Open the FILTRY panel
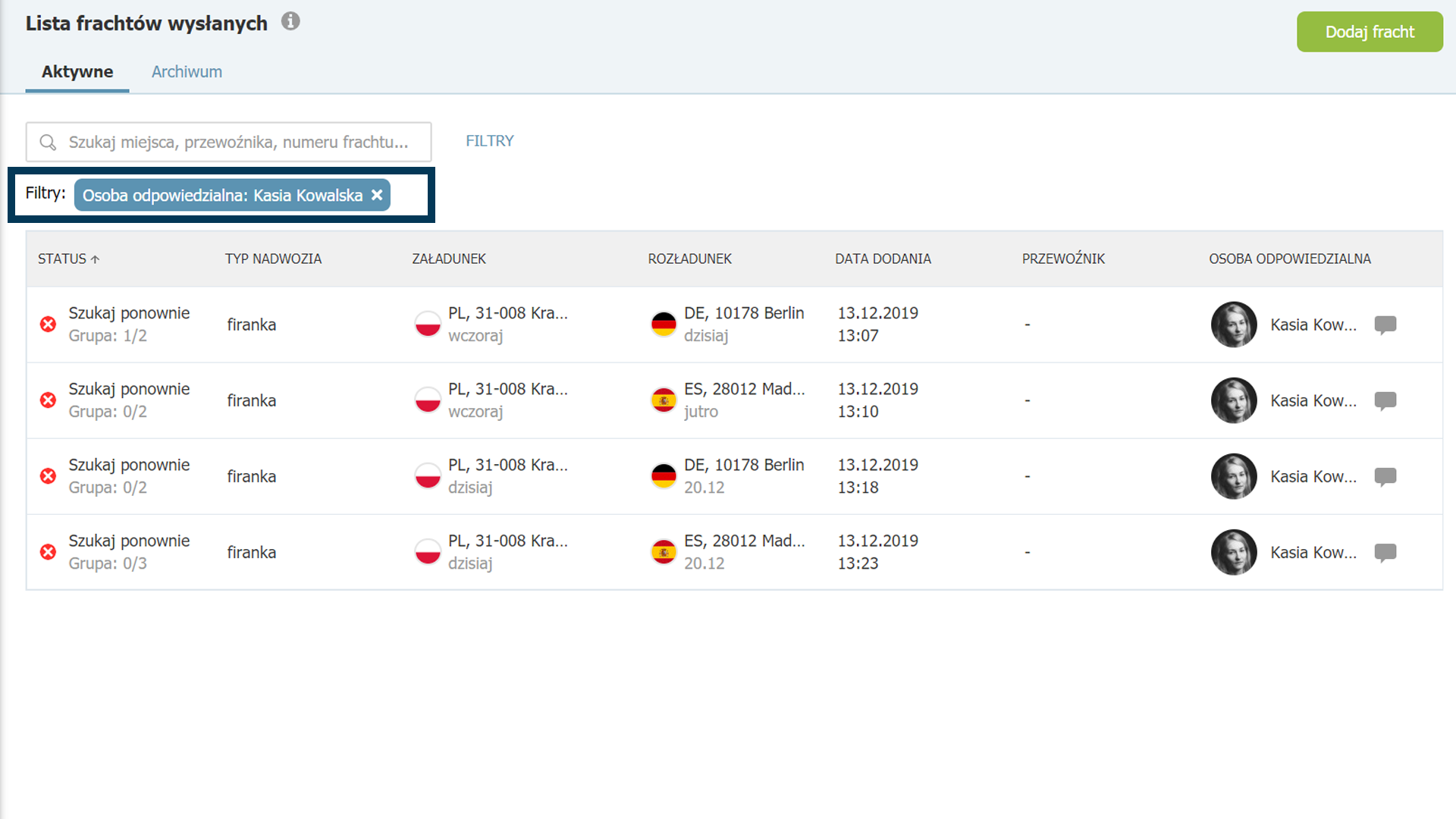Image resolution: width=1456 pixels, height=819 pixels. pos(489,141)
